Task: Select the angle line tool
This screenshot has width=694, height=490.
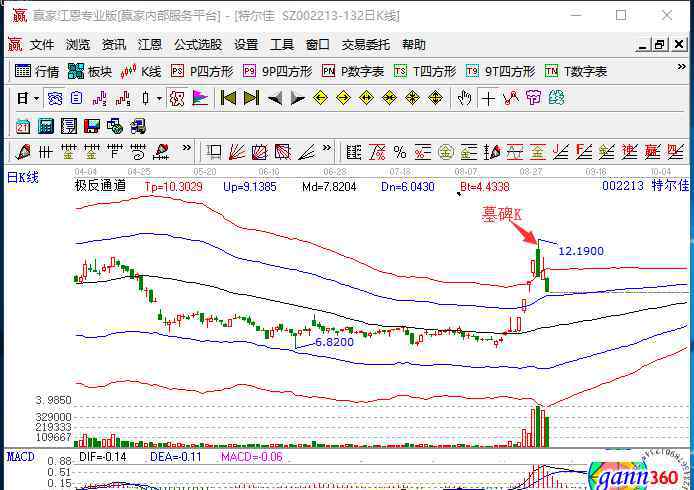Action: (306, 152)
